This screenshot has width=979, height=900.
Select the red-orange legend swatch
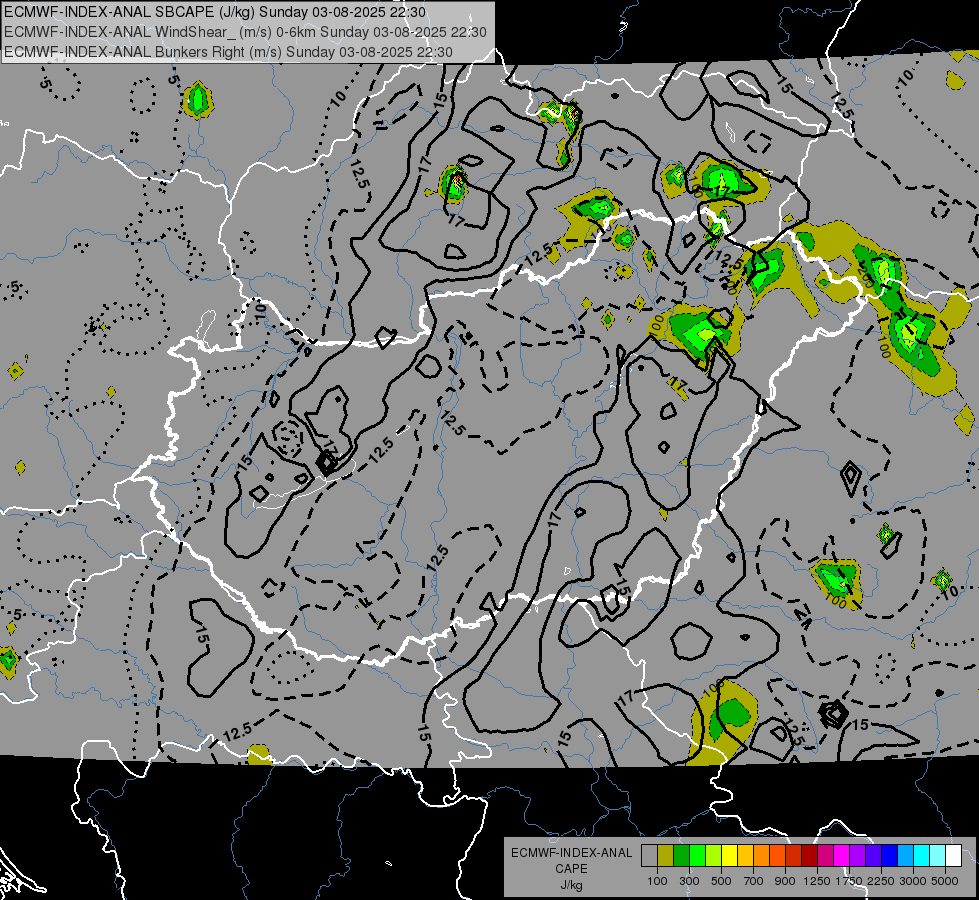(777, 856)
